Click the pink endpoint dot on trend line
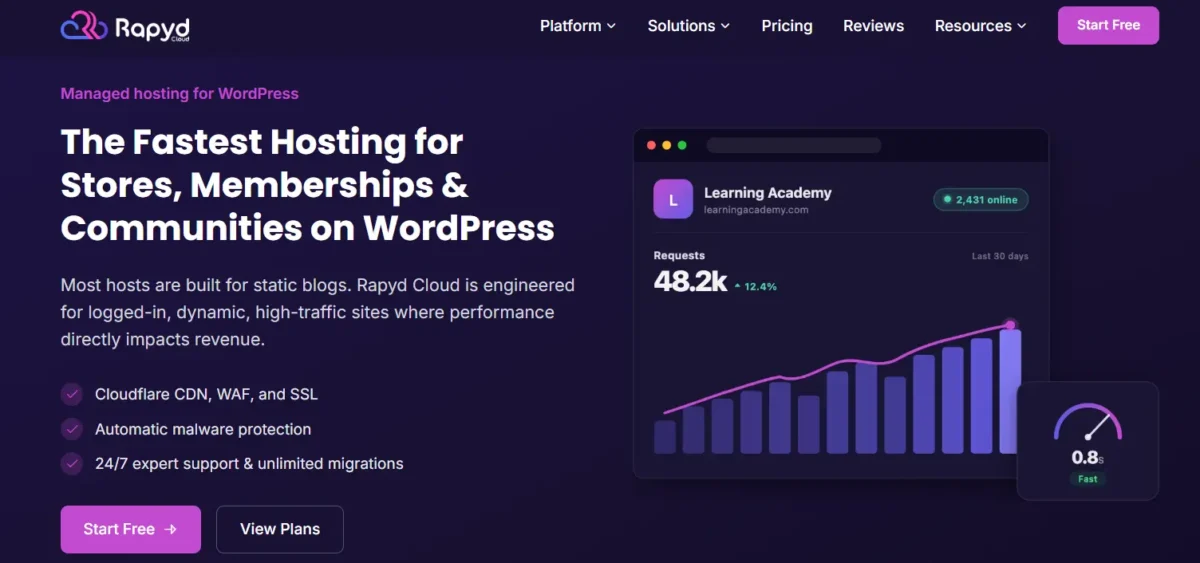 tap(1010, 325)
